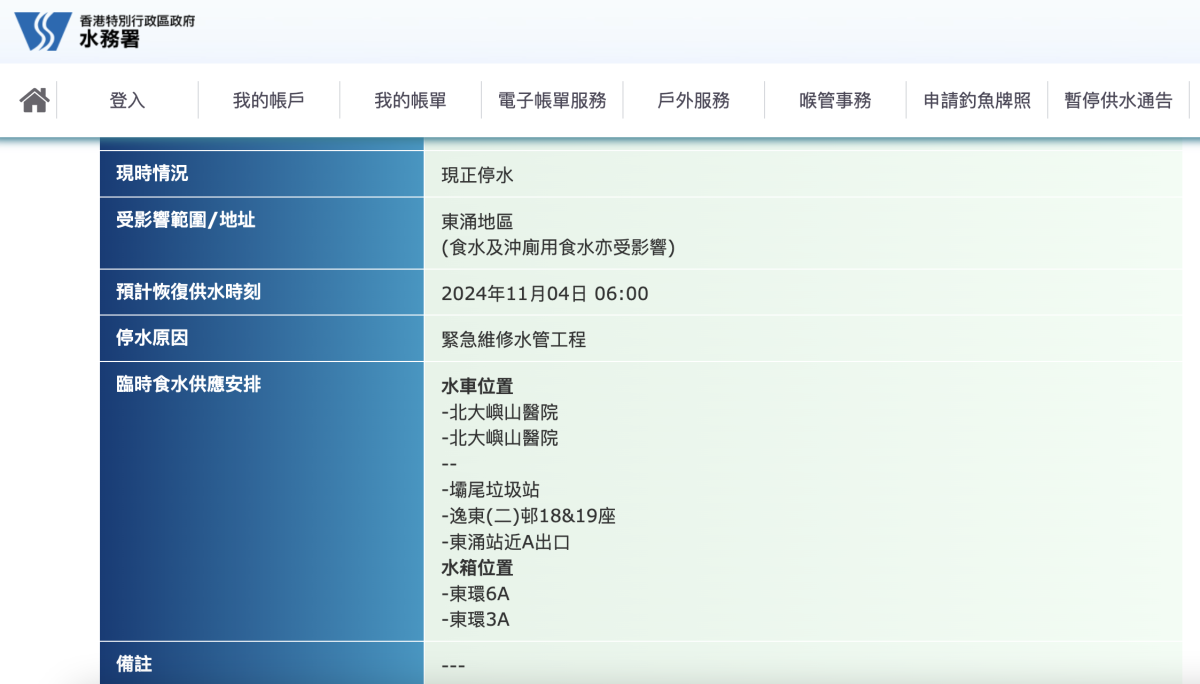
Task: Click 申請釣魚牌照 in the navigation bar
Action: click(976, 101)
